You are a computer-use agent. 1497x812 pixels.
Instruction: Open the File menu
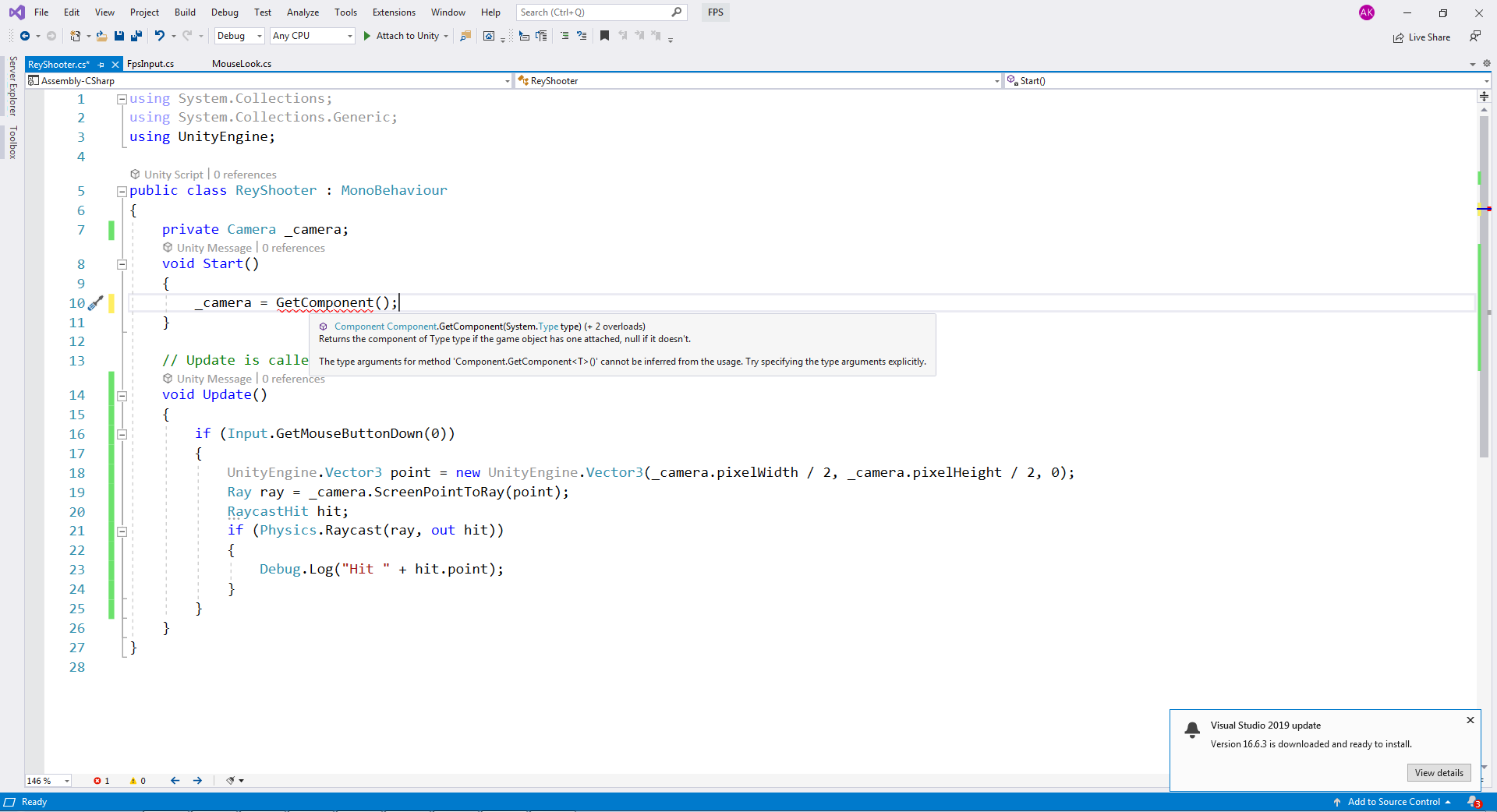[x=41, y=12]
